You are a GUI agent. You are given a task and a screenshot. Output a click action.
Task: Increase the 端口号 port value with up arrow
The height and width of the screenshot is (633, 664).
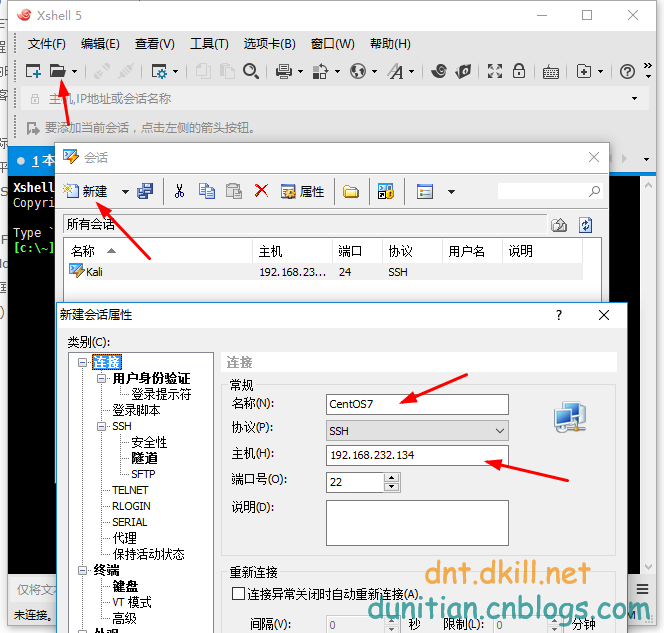(392, 478)
